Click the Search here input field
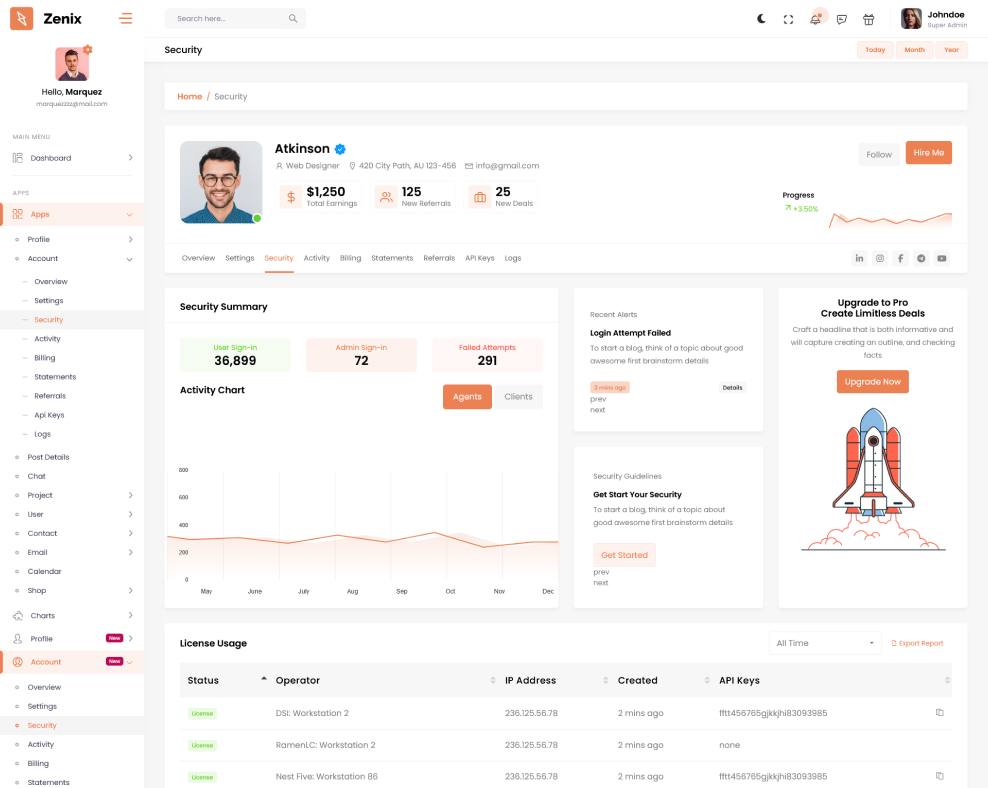Image resolution: width=988 pixels, height=788 pixels. [x=228, y=19]
